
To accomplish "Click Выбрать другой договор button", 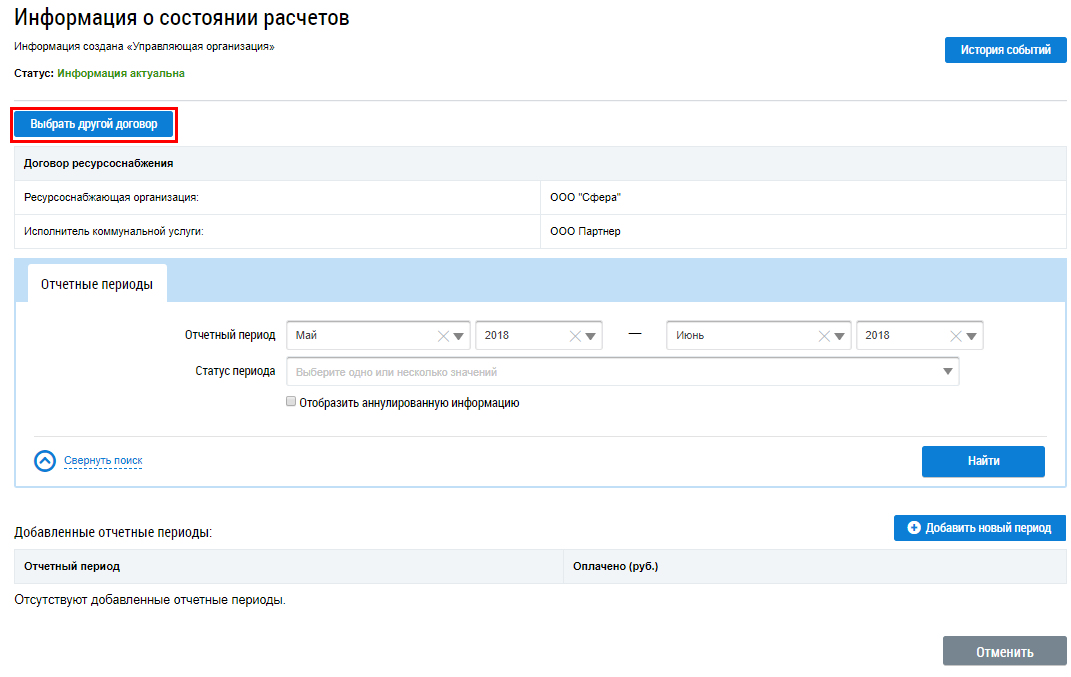I will click(x=94, y=124).
